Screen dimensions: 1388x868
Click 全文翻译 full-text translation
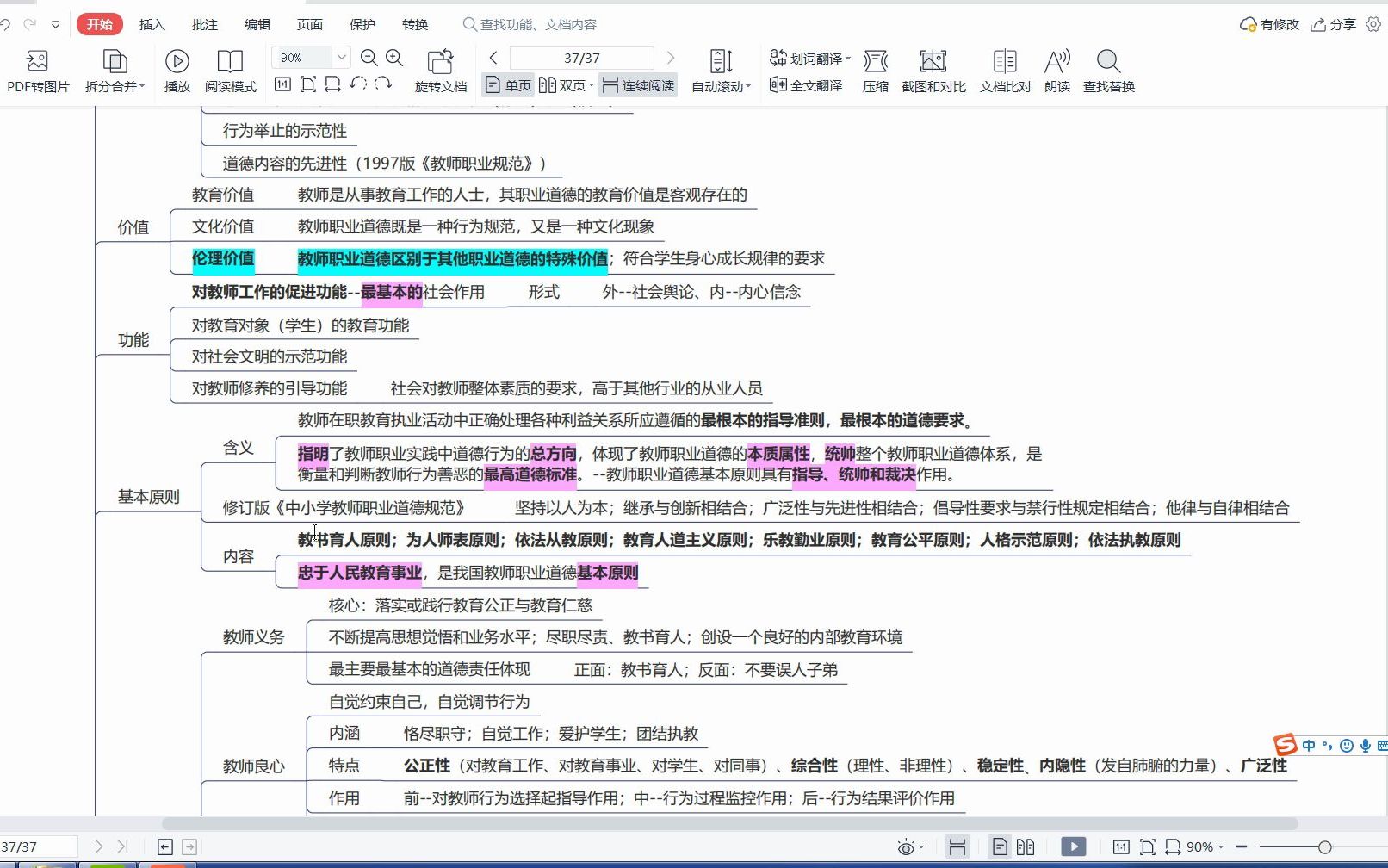click(x=806, y=85)
